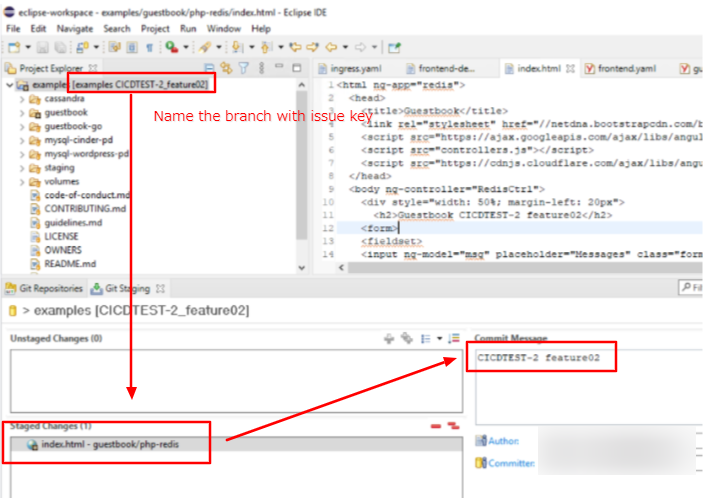
Task: Expand the volumes folder
Action: pyautogui.click(x=22, y=182)
